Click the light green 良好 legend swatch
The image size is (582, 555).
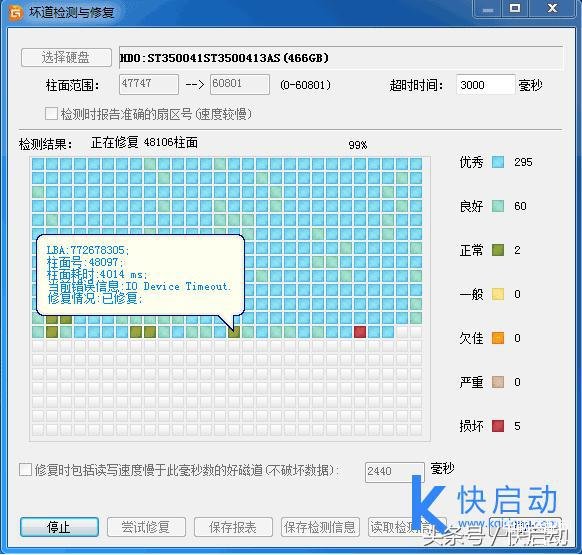498,206
